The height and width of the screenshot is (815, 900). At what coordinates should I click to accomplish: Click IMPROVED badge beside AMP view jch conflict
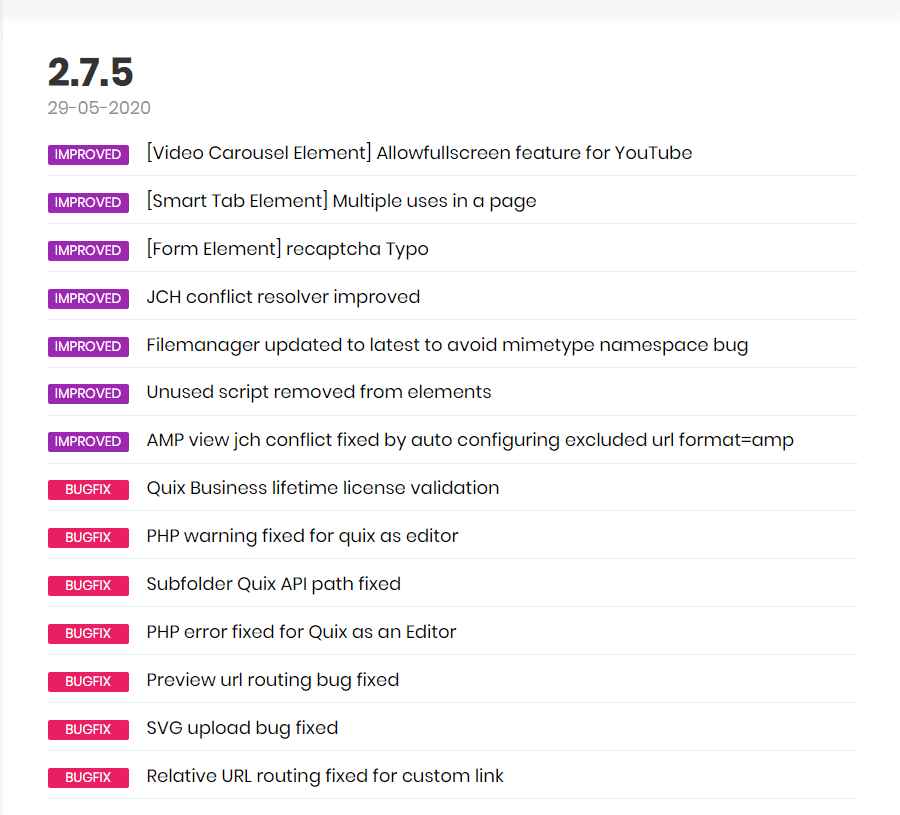click(x=88, y=441)
